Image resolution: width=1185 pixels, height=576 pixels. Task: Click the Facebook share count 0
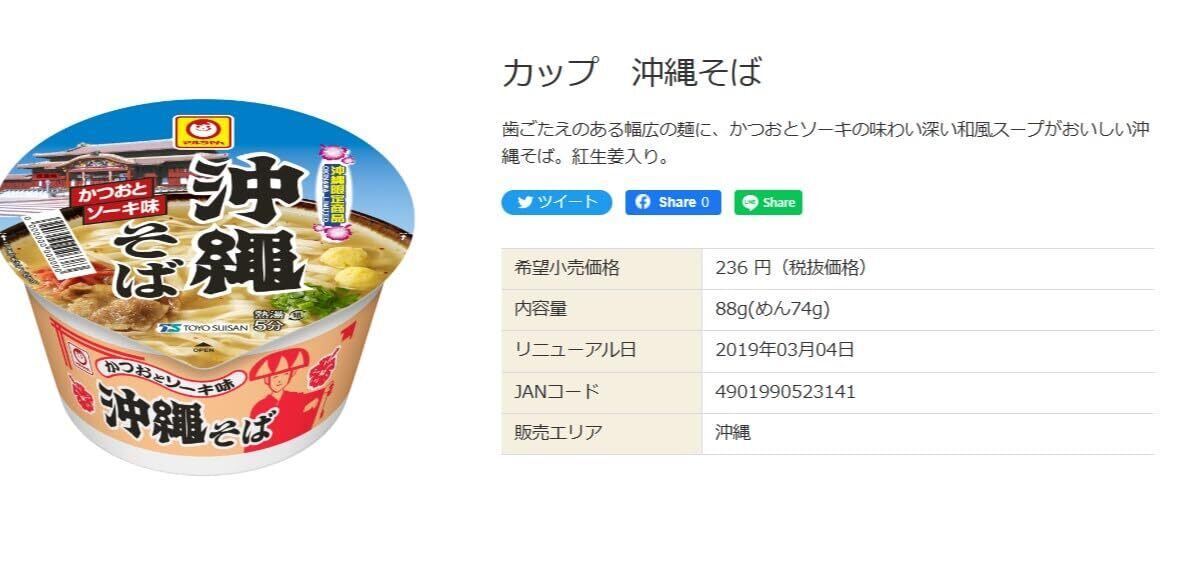(x=705, y=202)
